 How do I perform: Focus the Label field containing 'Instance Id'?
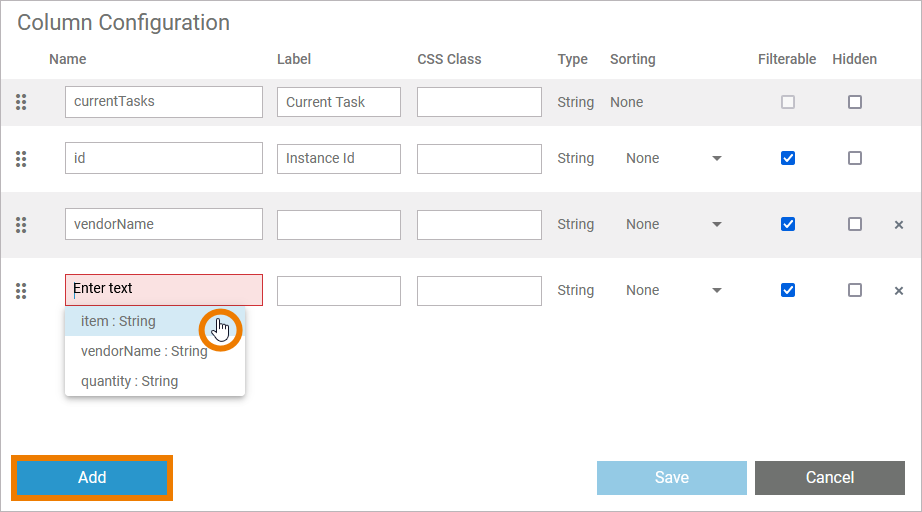pos(338,158)
